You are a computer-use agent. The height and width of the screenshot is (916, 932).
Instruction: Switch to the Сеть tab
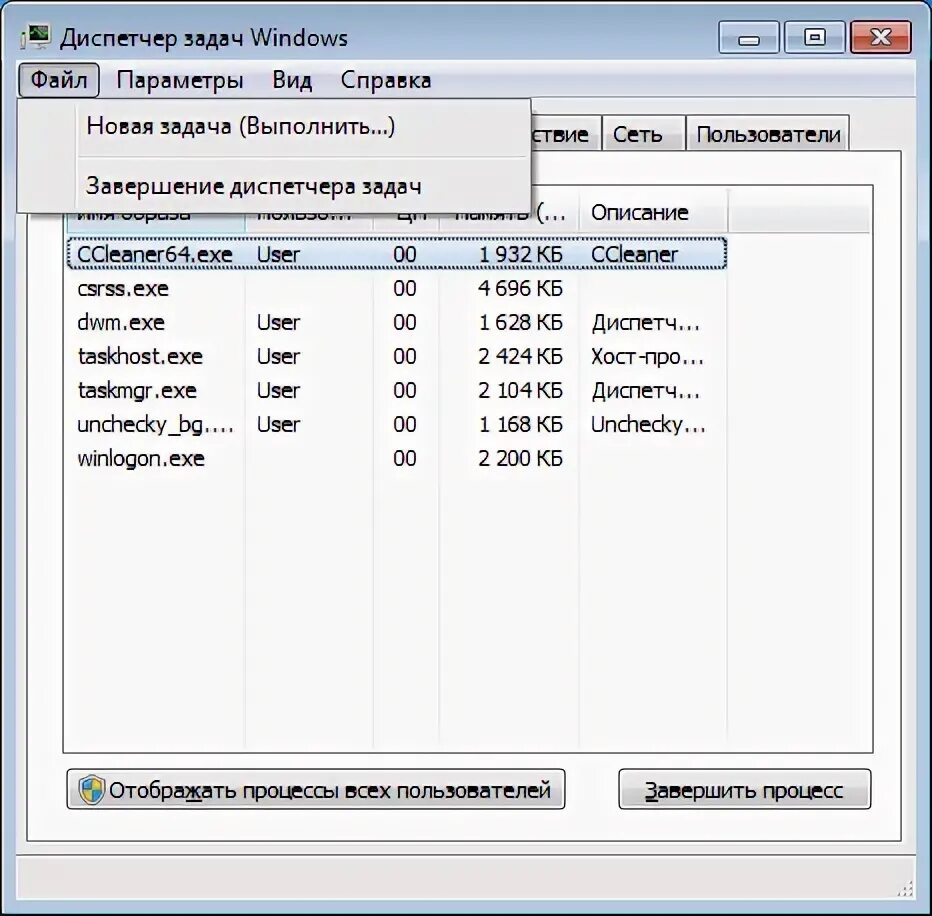tap(642, 133)
